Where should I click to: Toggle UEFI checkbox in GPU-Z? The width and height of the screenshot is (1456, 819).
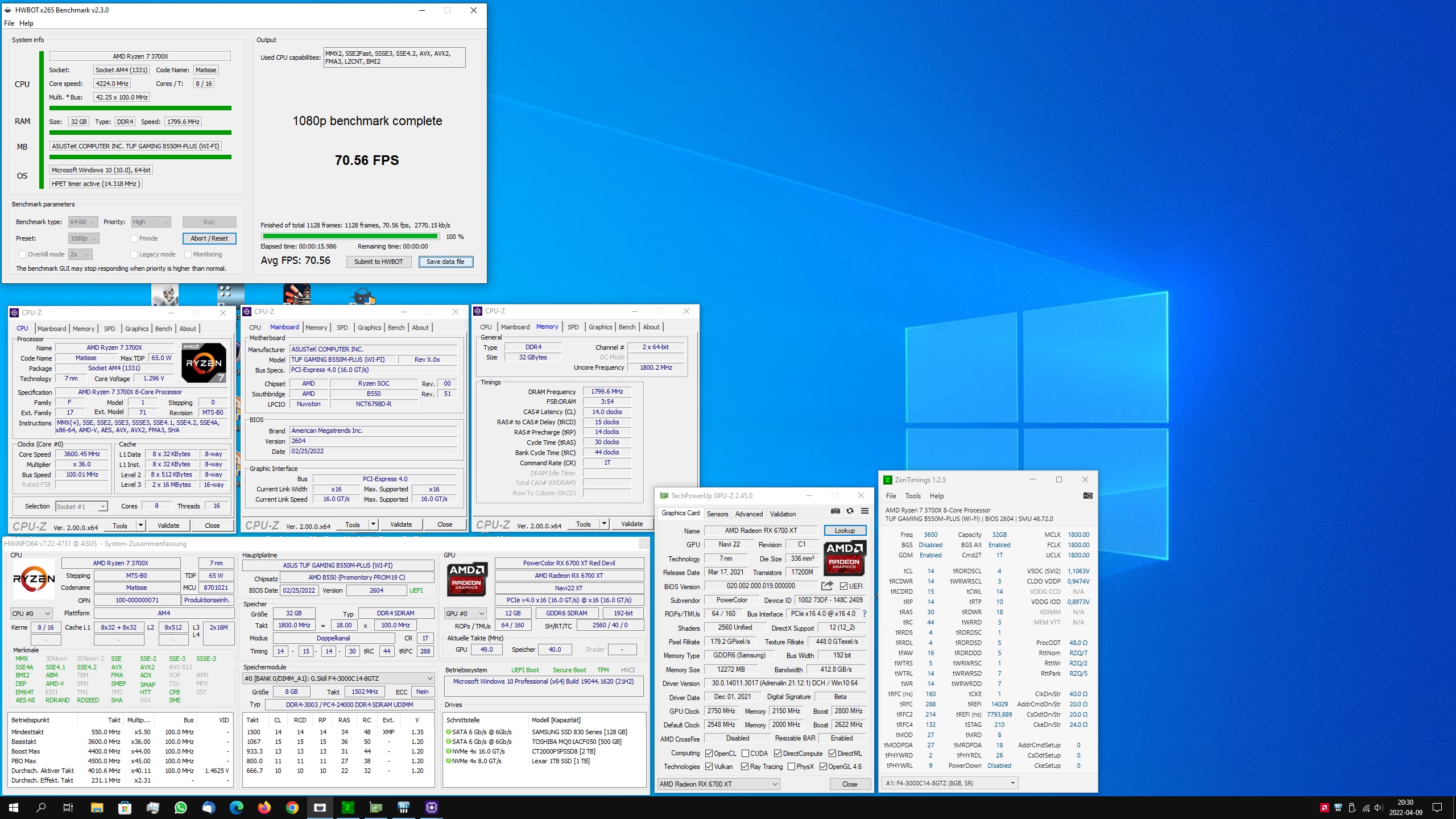[844, 586]
